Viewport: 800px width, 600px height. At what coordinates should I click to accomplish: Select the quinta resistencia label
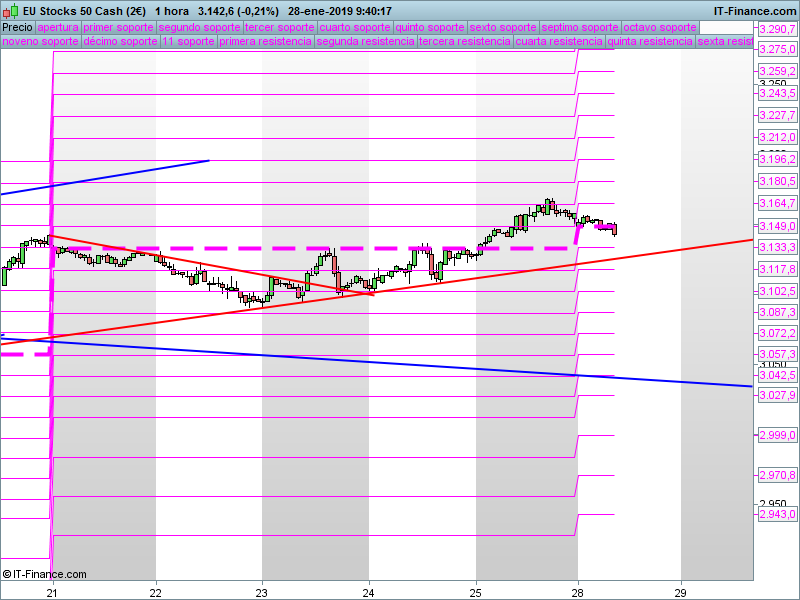click(650, 41)
